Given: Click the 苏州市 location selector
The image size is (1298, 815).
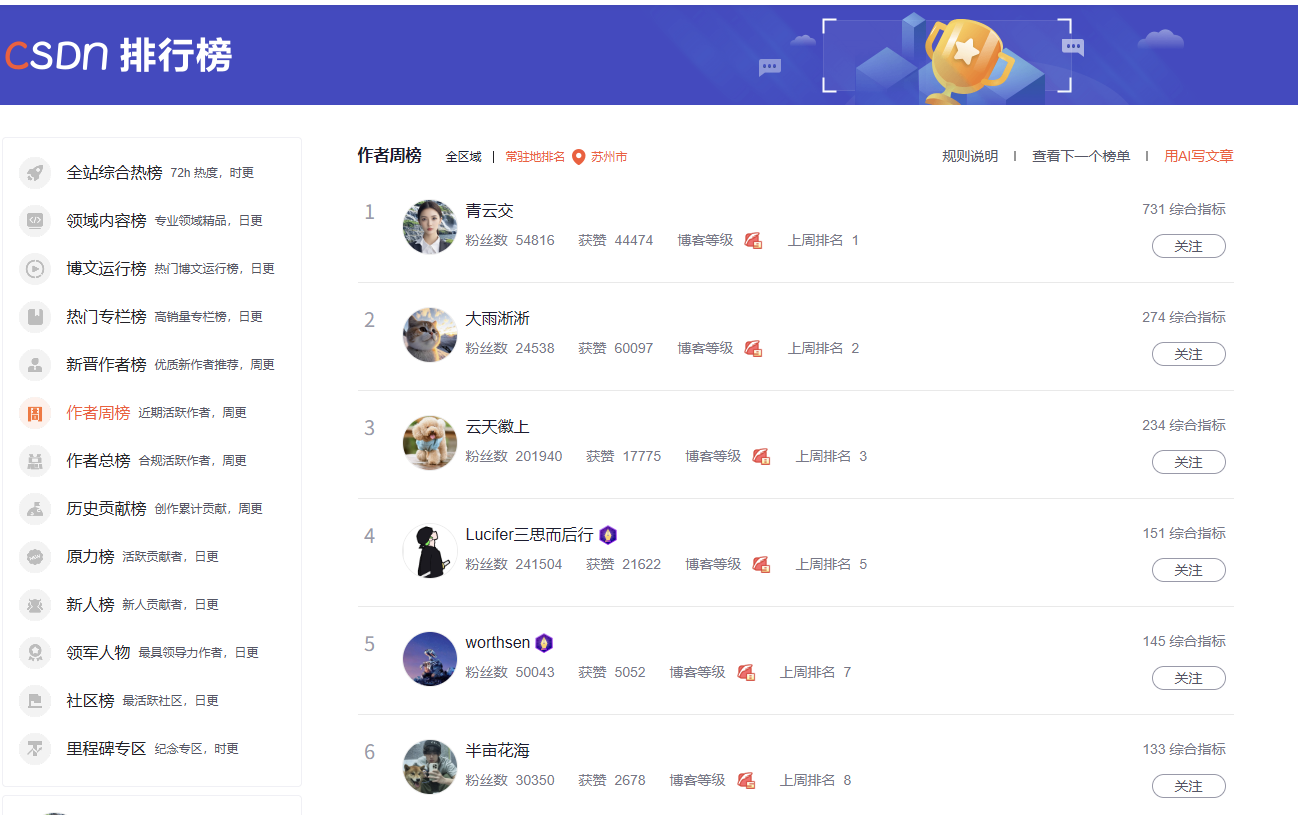Looking at the screenshot, I should coord(609,157).
